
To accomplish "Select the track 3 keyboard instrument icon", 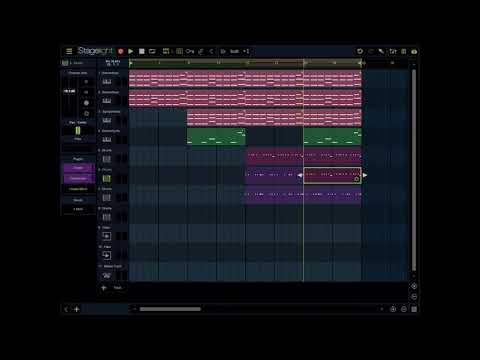I will pyautogui.click(x=107, y=120).
